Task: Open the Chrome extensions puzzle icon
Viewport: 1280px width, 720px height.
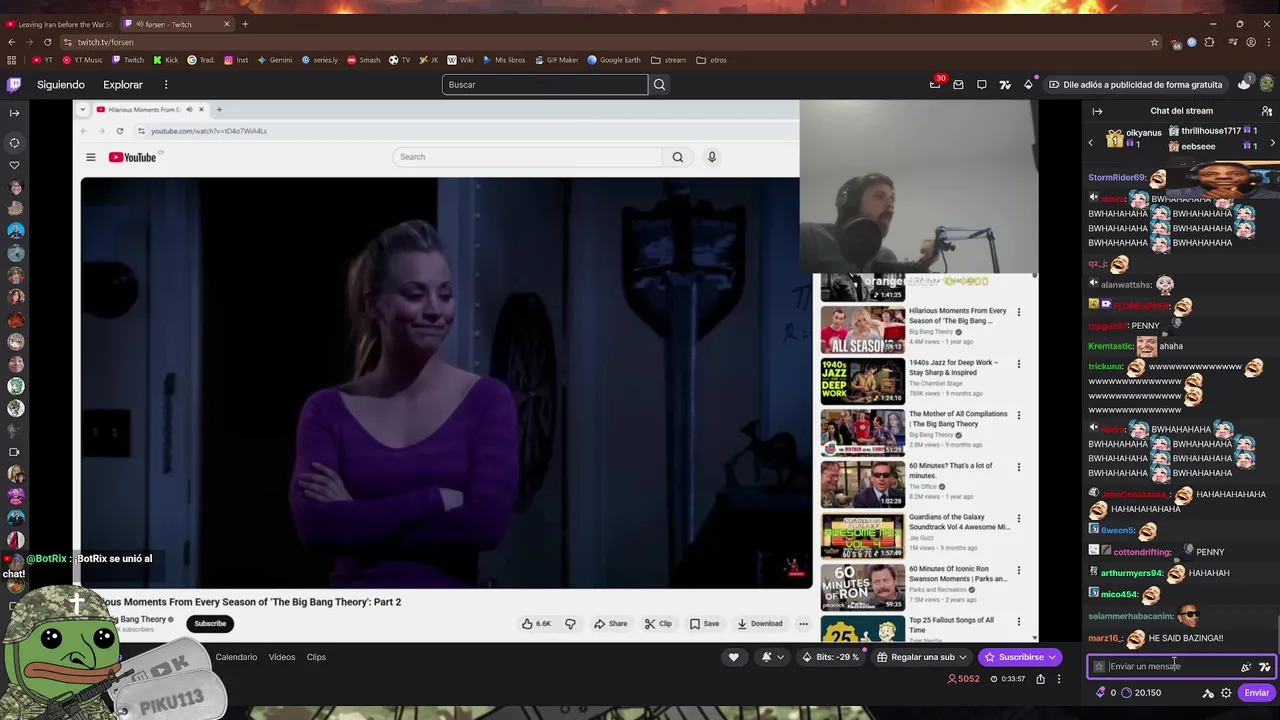Action: click(1209, 42)
